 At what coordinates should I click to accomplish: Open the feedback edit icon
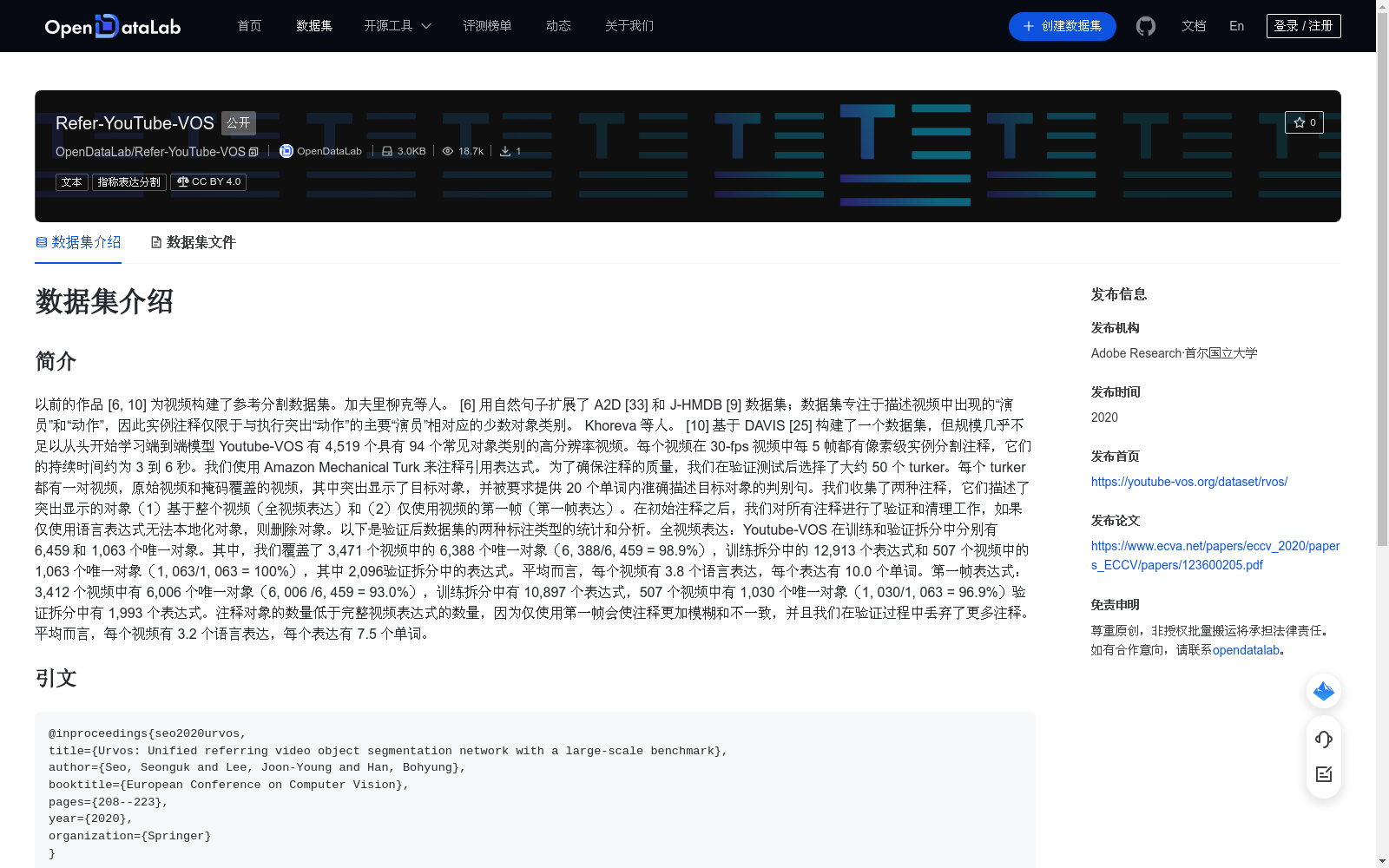tap(1324, 774)
